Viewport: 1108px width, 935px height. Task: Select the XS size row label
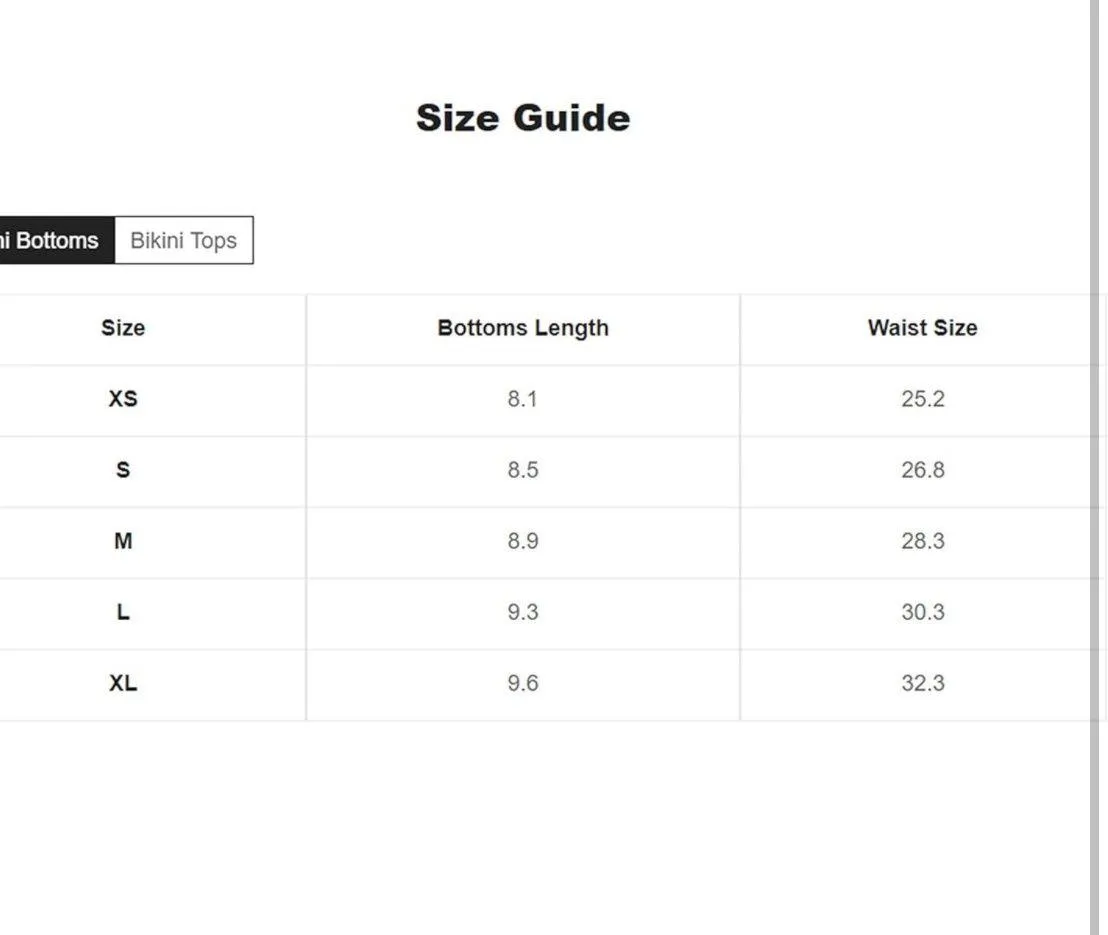pyautogui.click(x=123, y=399)
